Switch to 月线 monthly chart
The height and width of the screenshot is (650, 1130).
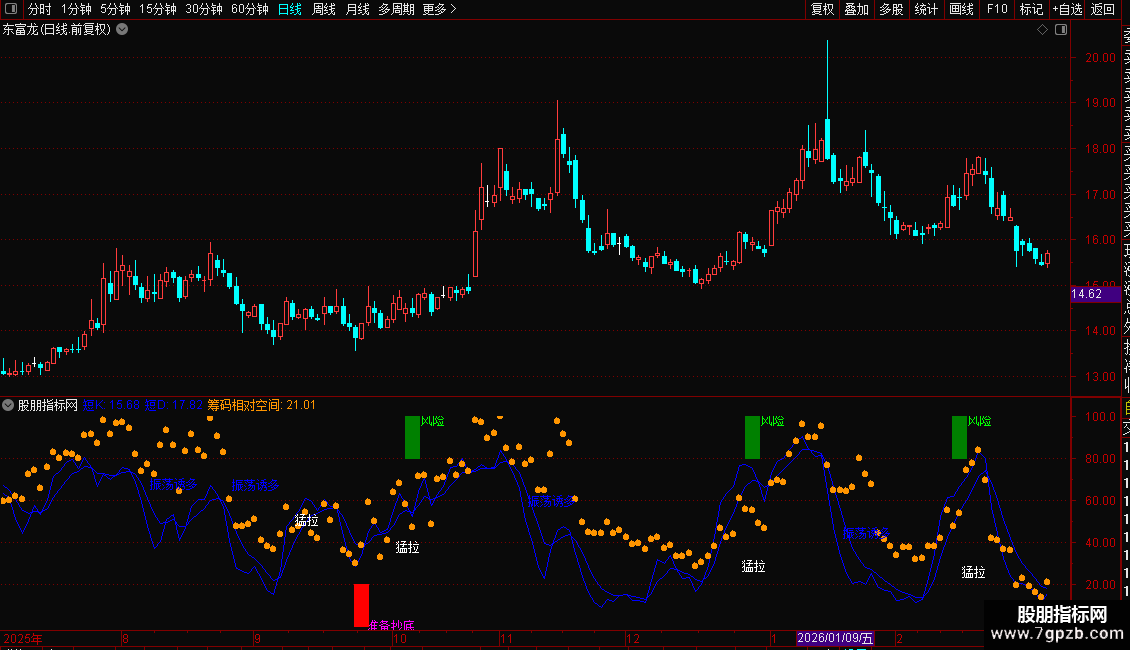(x=357, y=9)
